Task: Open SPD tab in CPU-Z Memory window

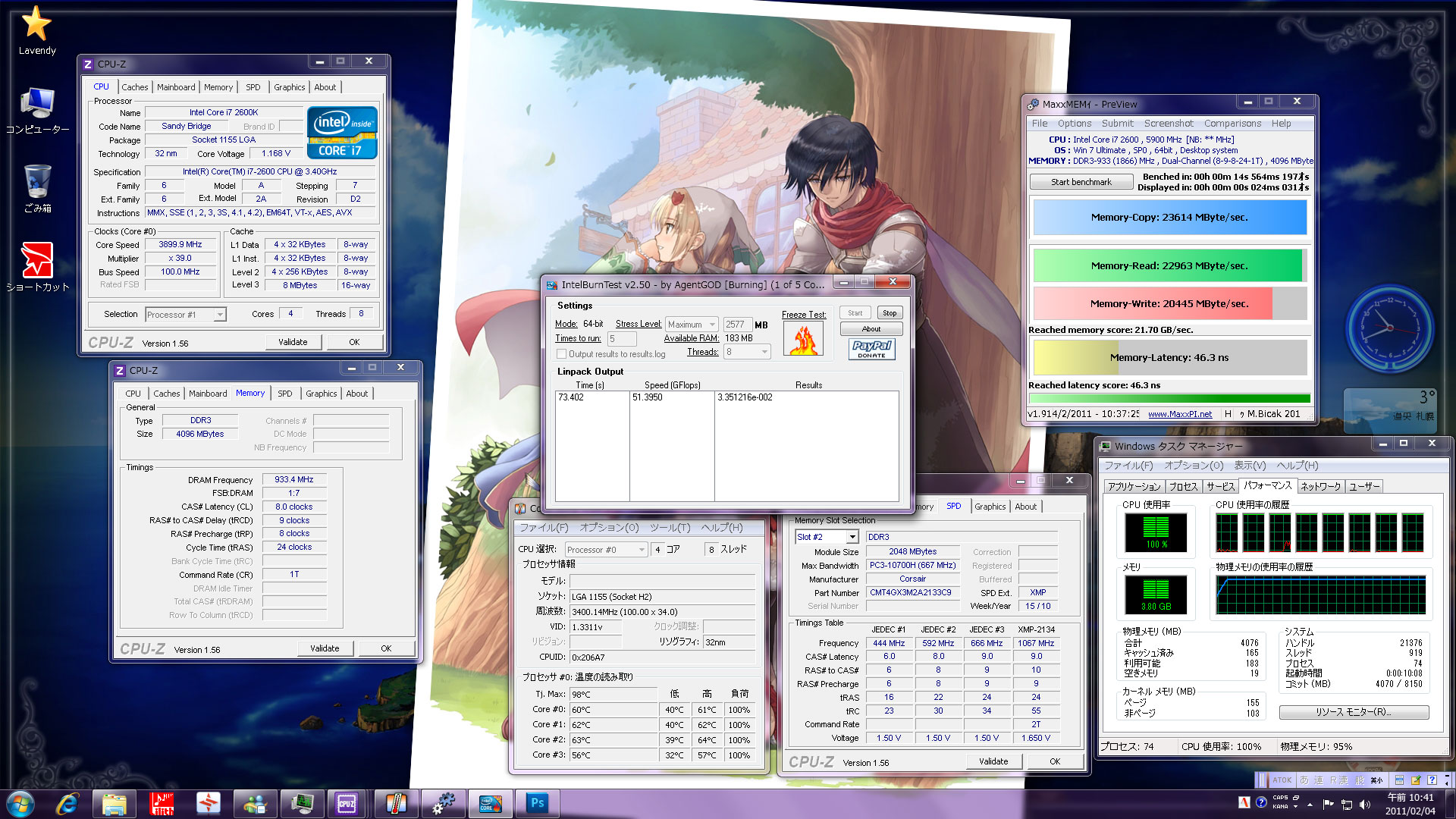Action: [x=284, y=394]
